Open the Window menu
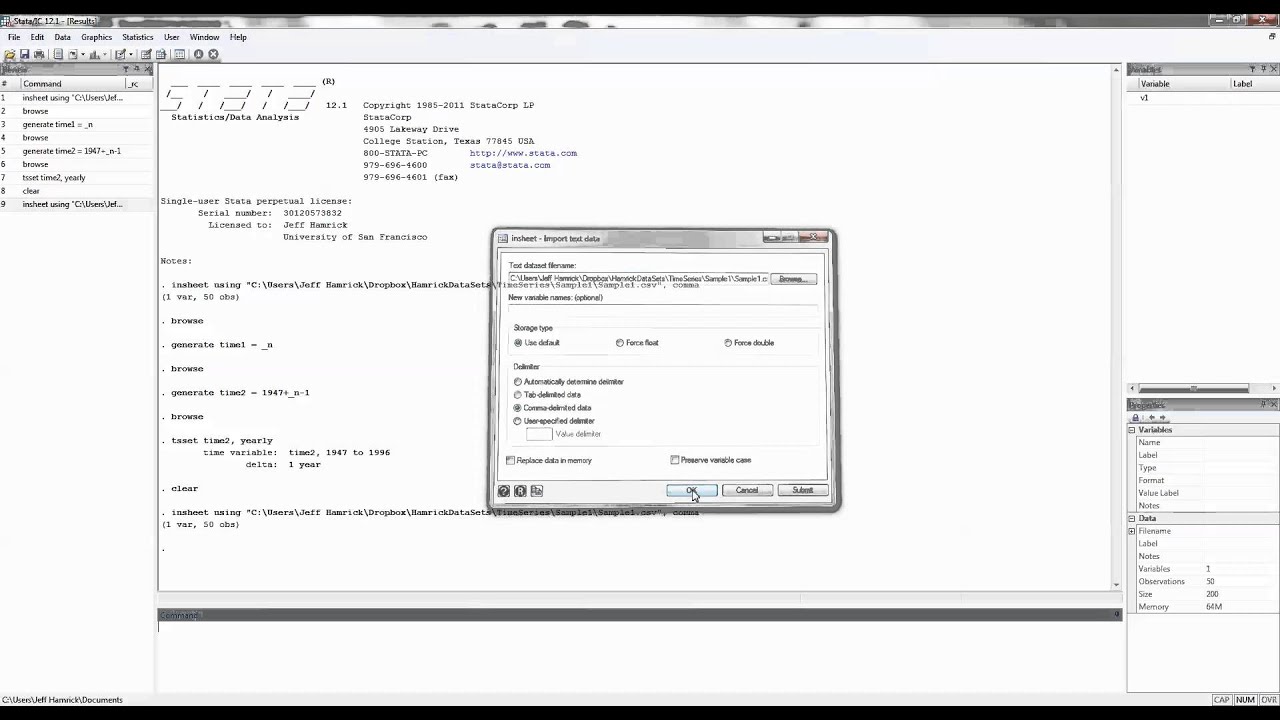Image resolution: width=1280 pixels, height=720 pixels. 204,37
